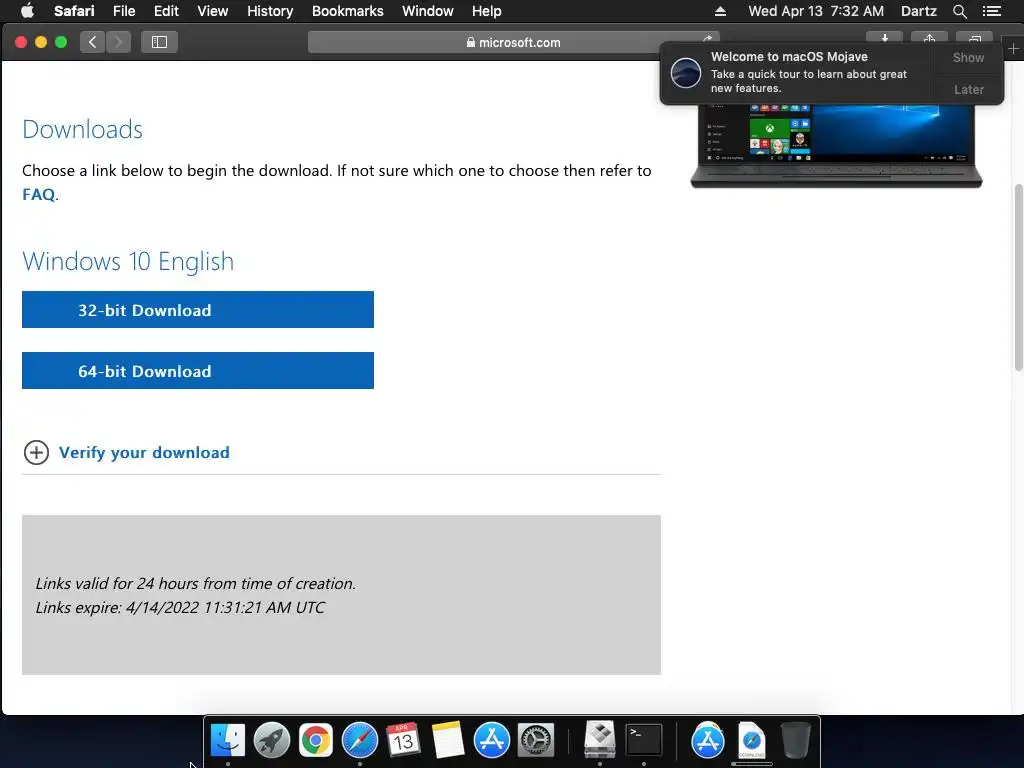Open Applications stack left of Downloads stack
This screenshot has height=768, width=1024.
pos(708,740)
